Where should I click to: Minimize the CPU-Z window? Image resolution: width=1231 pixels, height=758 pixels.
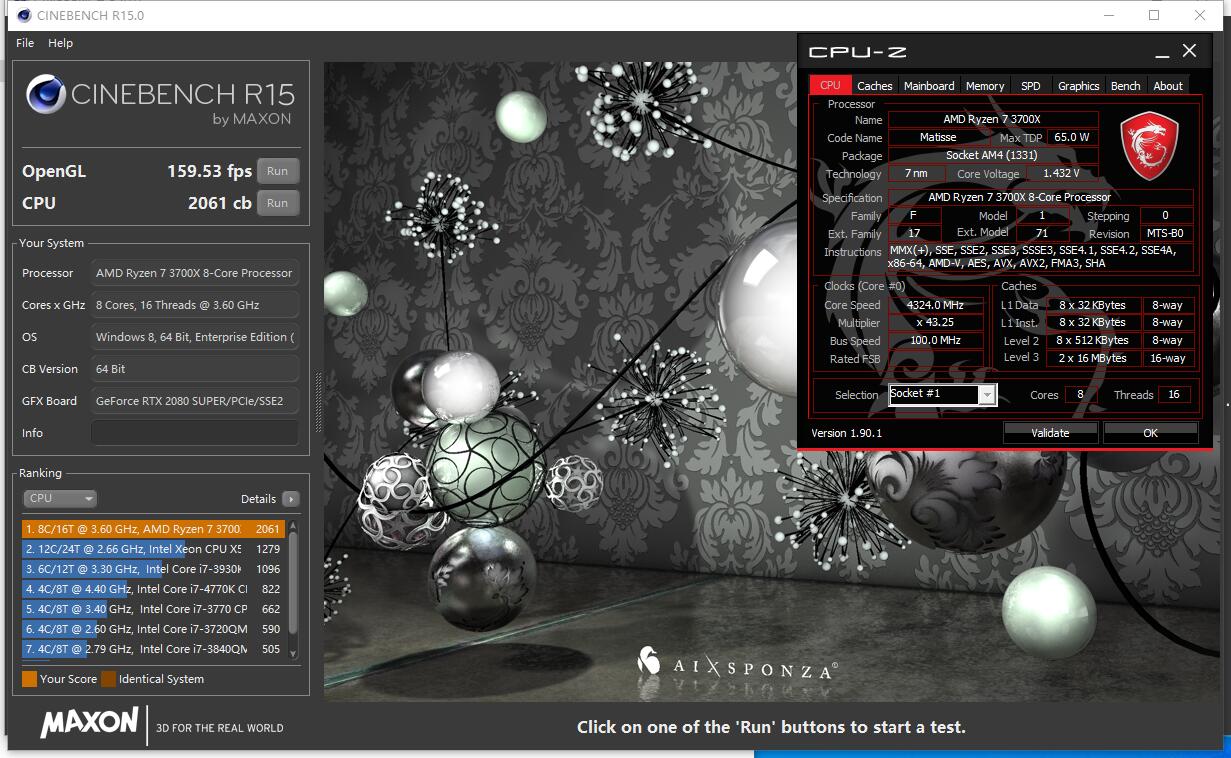tap(1162, 52)
